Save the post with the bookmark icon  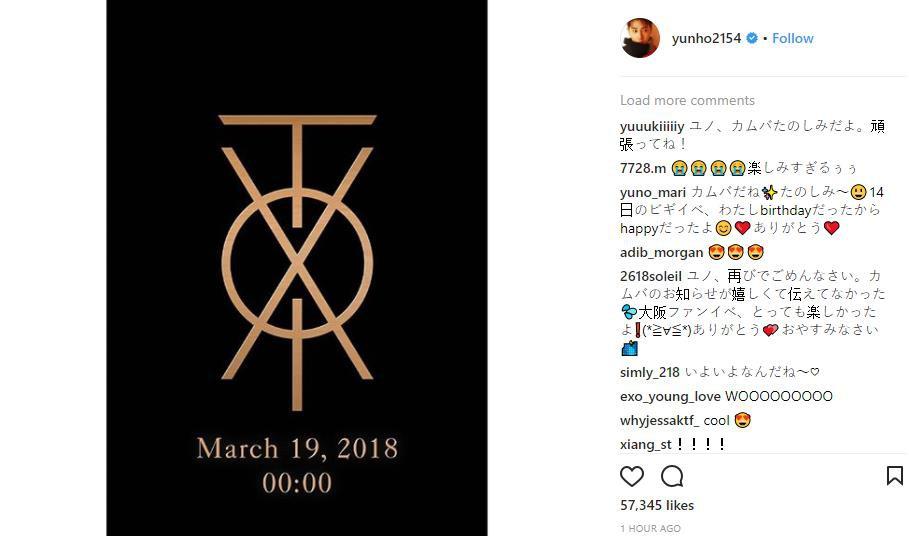[894, 476]
